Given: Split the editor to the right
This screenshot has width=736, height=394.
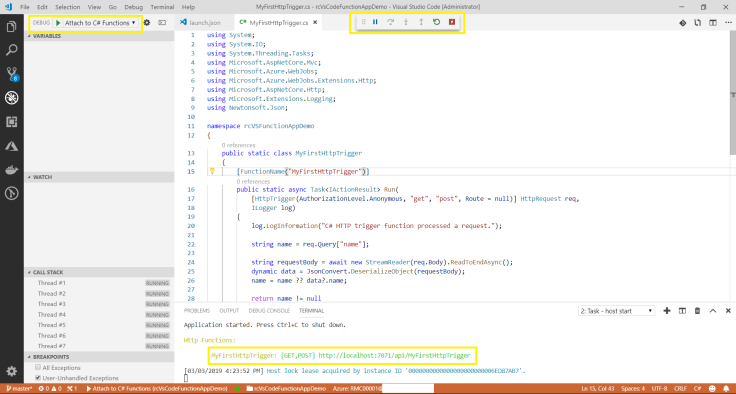Looking at the screenshot, I should (x=713, y=23).
